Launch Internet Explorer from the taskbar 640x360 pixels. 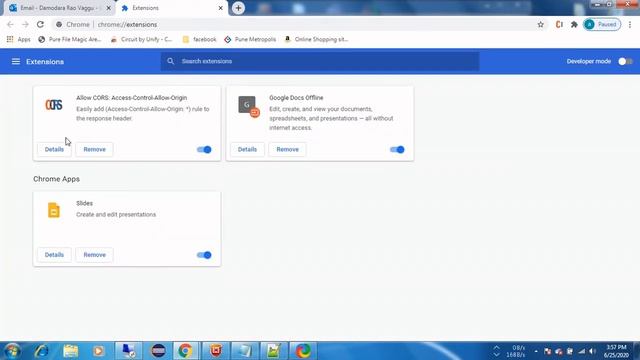pos(41,351)
